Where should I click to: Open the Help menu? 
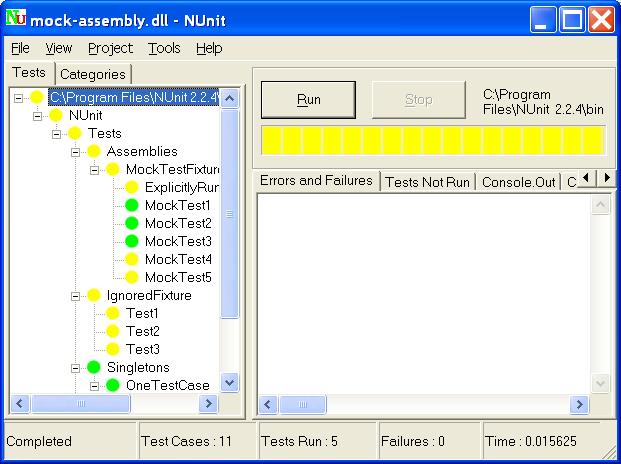click(209, 48)
